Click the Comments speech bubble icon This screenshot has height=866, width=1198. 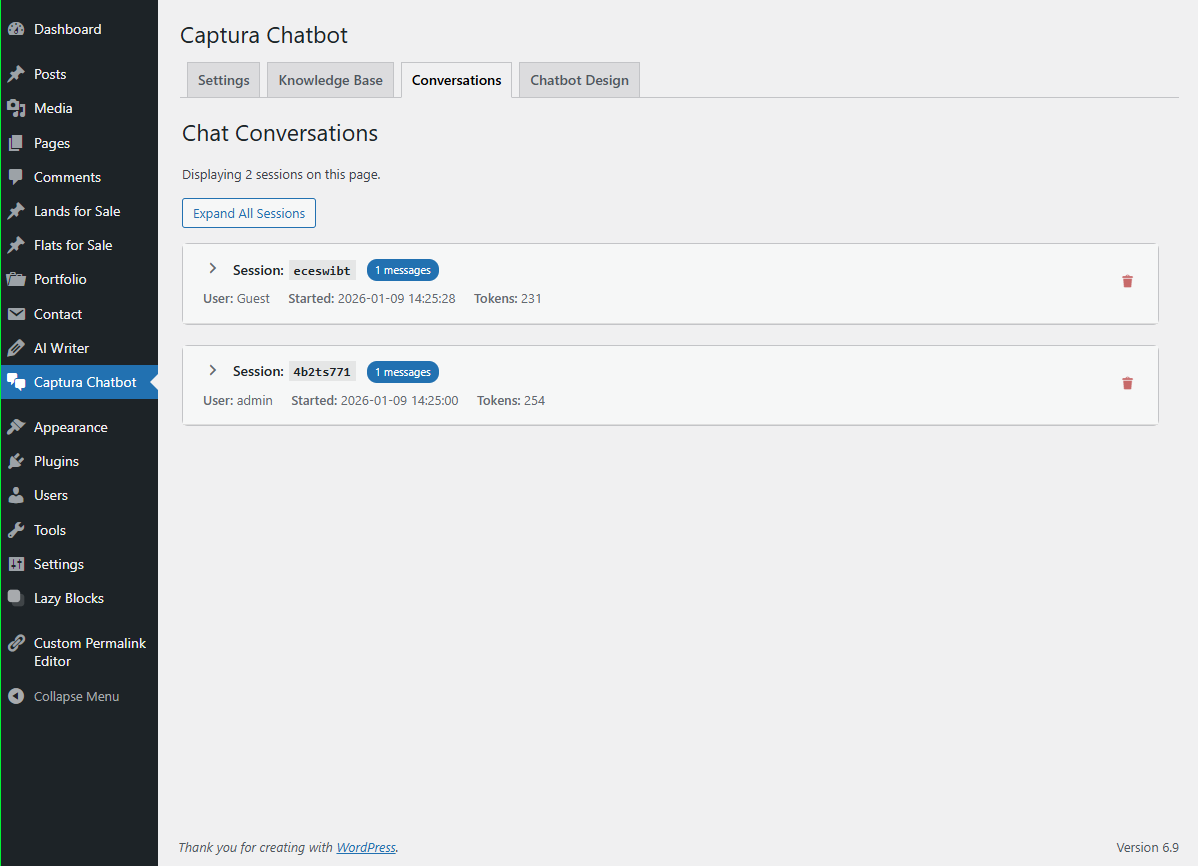click(16, 177)
